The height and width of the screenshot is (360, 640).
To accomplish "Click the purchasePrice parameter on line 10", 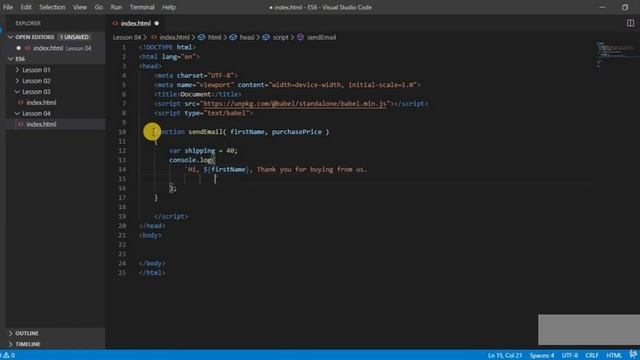I will click(x=296, y=132).
